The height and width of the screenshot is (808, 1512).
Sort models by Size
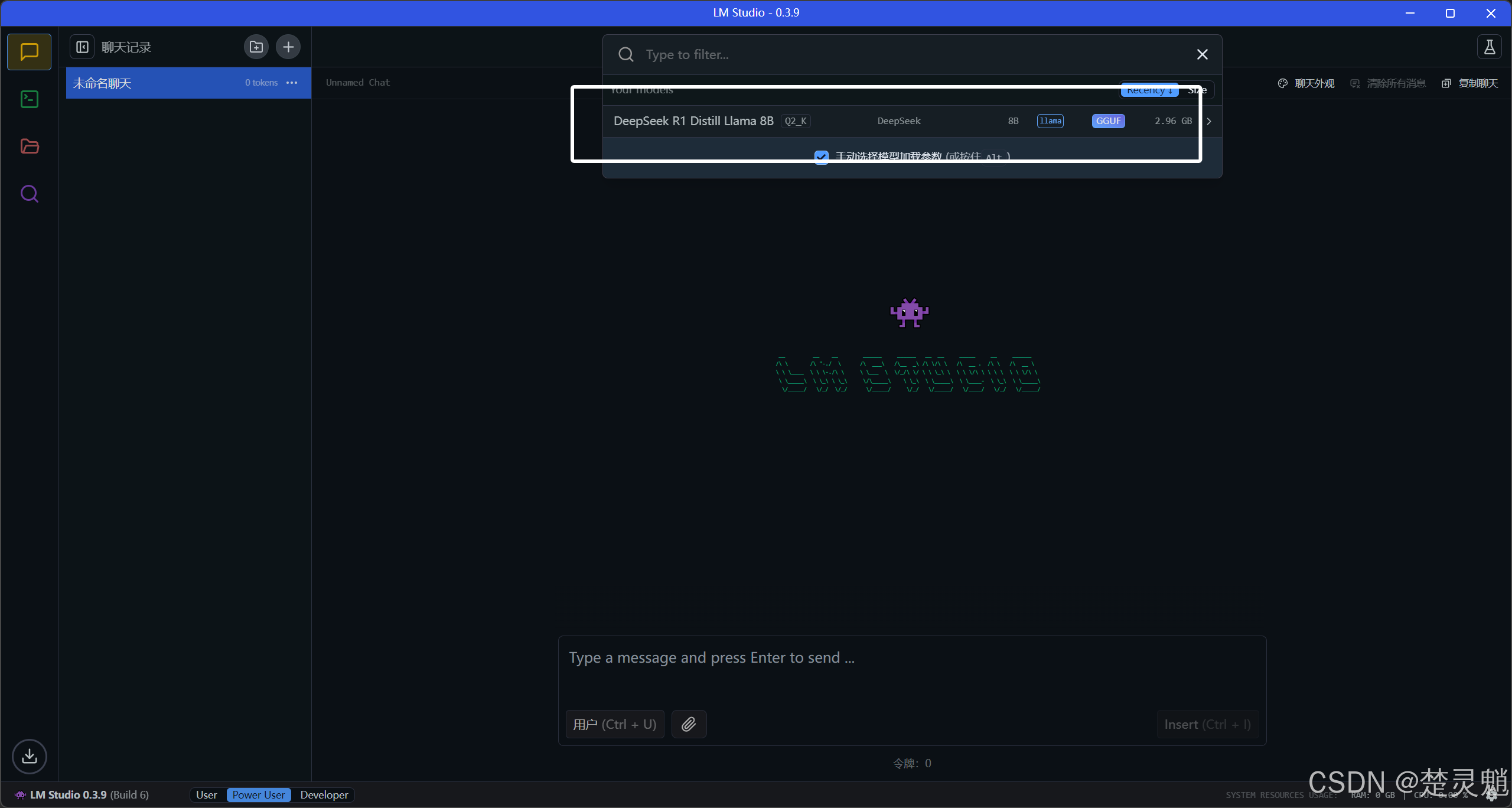[x=1197, y=90]
